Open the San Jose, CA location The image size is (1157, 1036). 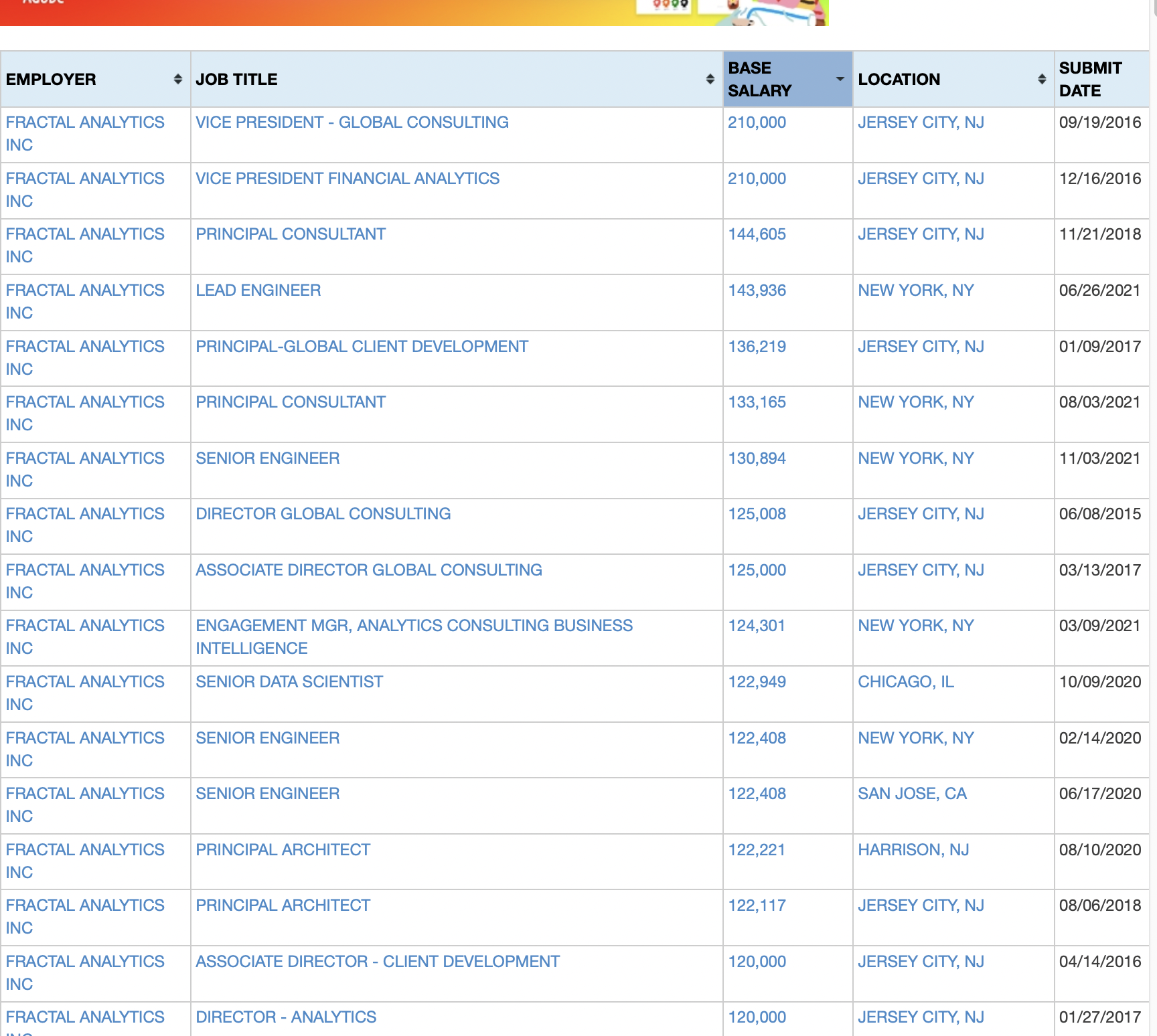coord(912,794)
